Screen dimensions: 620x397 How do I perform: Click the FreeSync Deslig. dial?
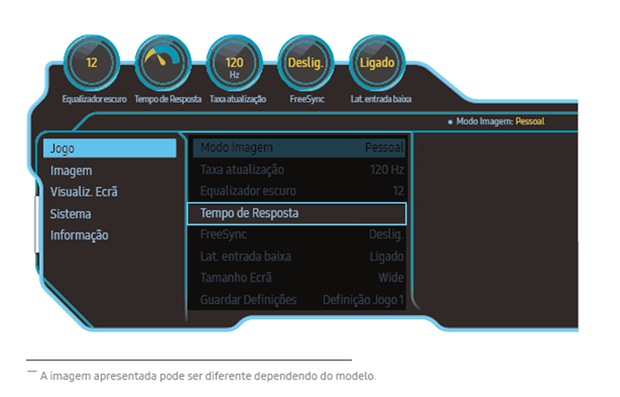tap(305, 63)
